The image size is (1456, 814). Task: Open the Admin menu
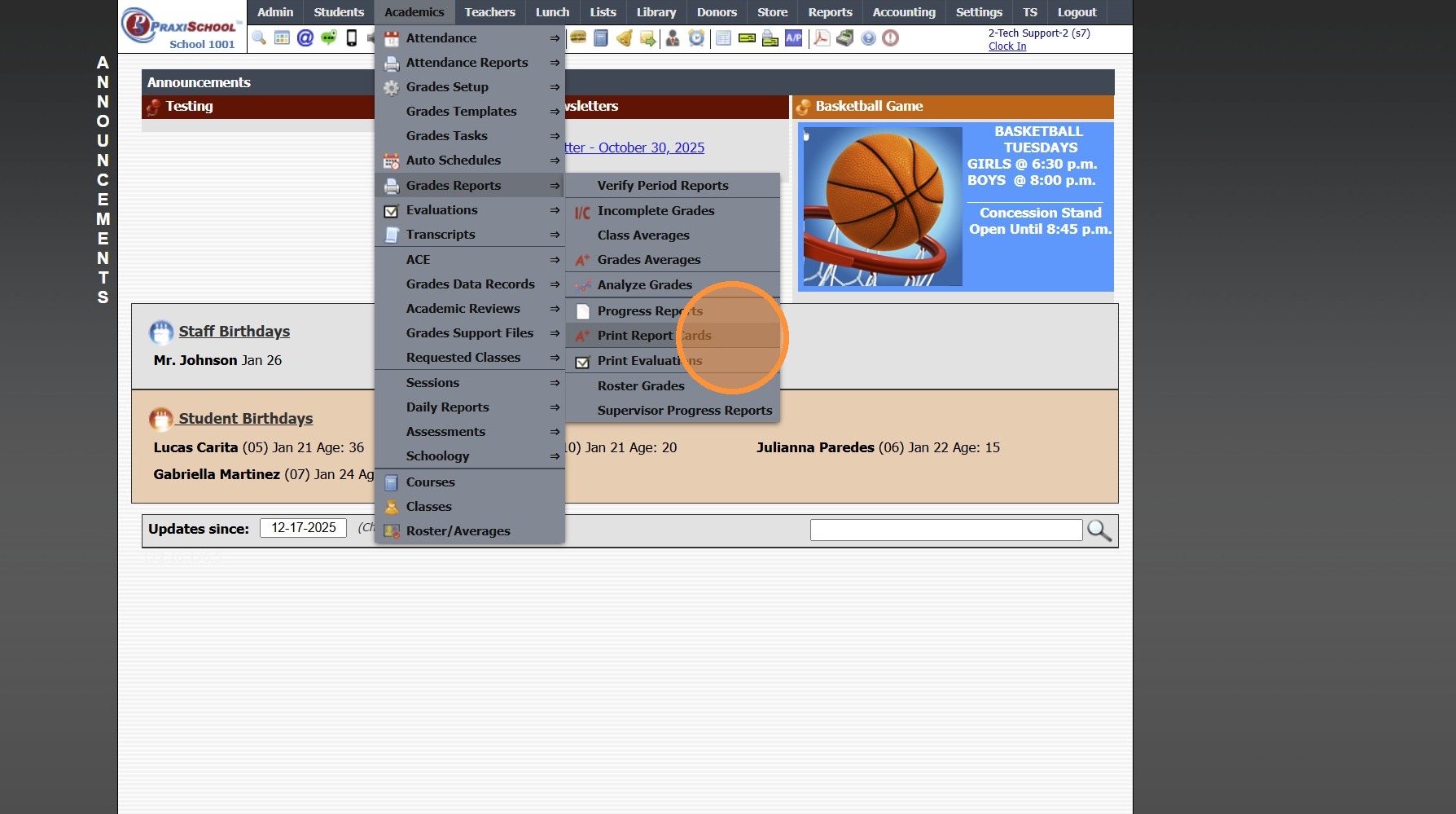click(x=275, y=12)
